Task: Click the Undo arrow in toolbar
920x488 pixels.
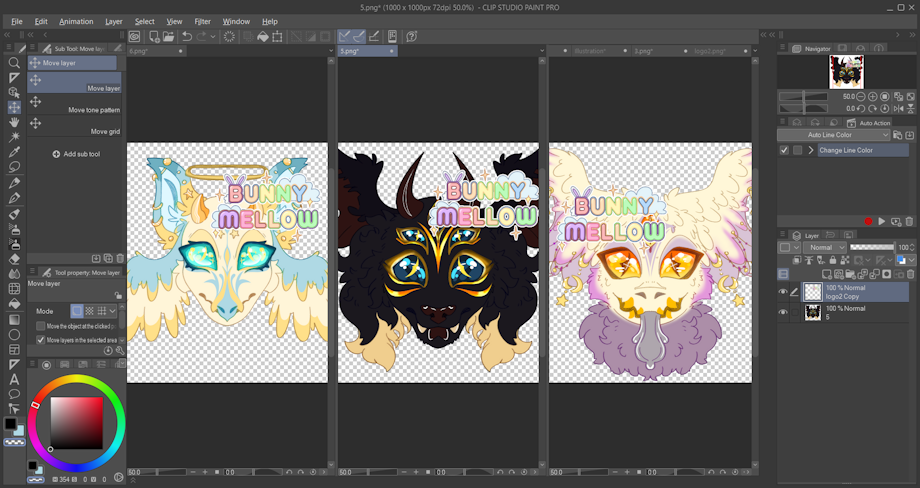Action: point(187,37)
